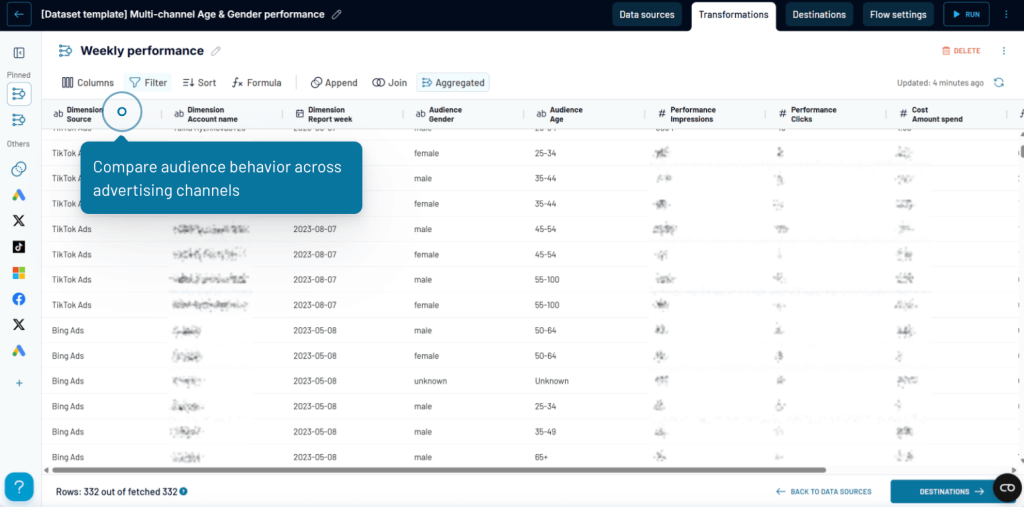The image size is (1024, 507).
Task: Toggle the Aggregated view
Action: (453, 83)
